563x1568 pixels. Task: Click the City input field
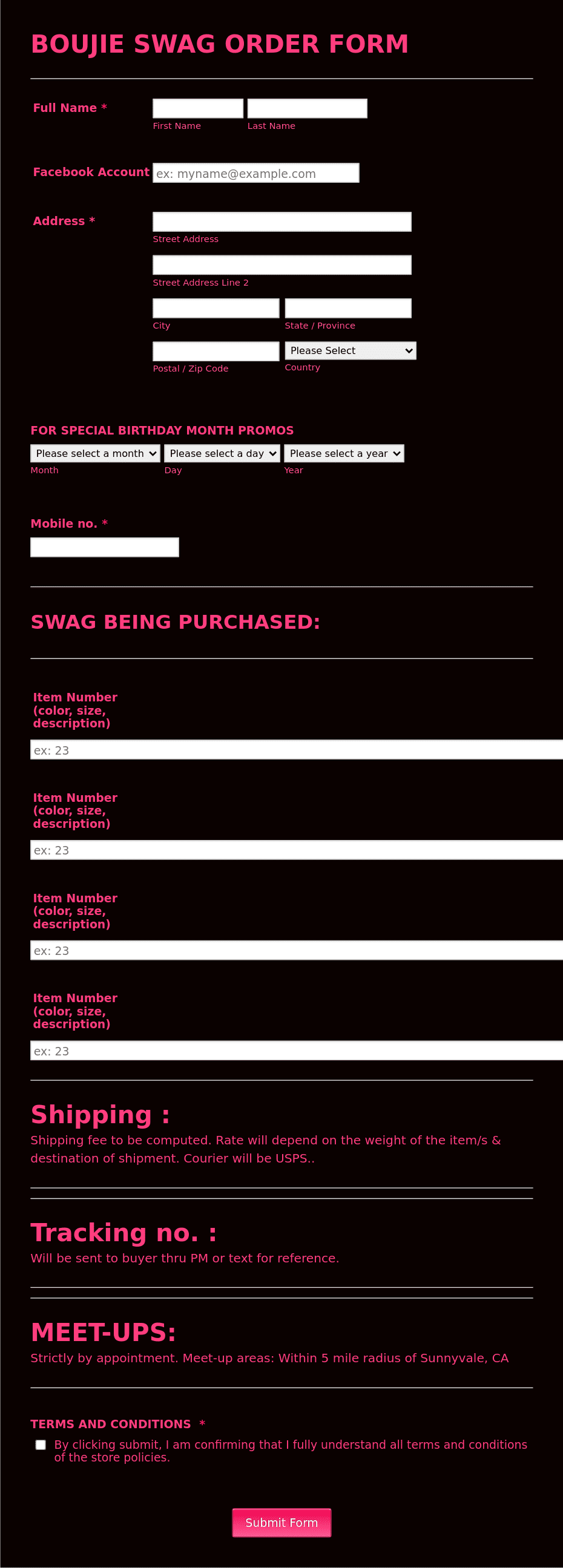[x=216, y=307]
